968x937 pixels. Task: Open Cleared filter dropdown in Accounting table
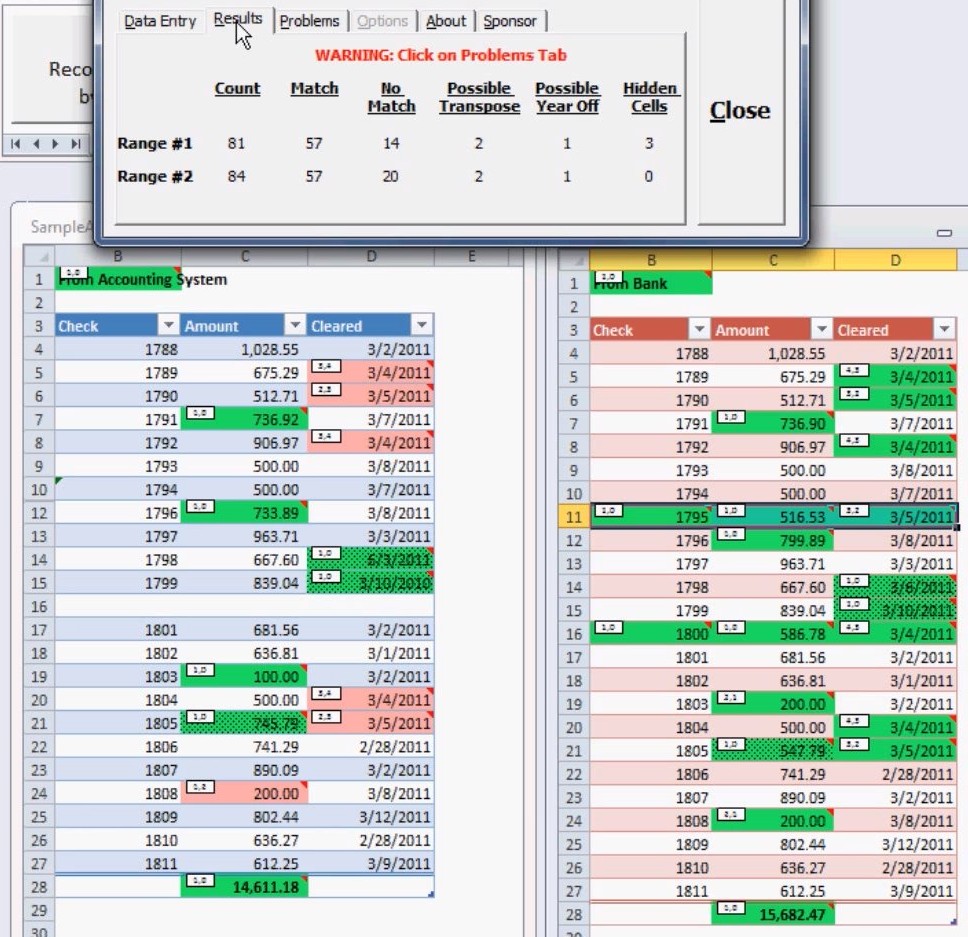[x=422, y=324]
